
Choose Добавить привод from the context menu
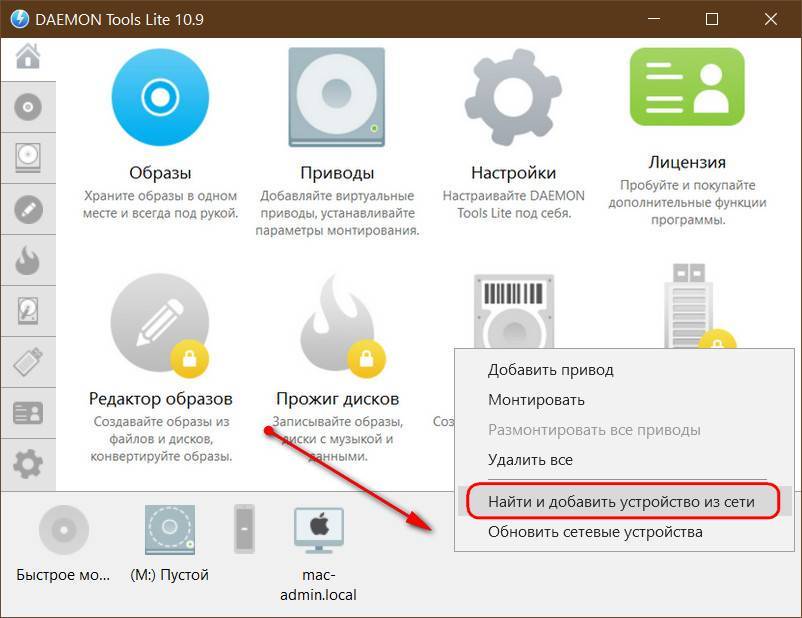pos(551,370)
